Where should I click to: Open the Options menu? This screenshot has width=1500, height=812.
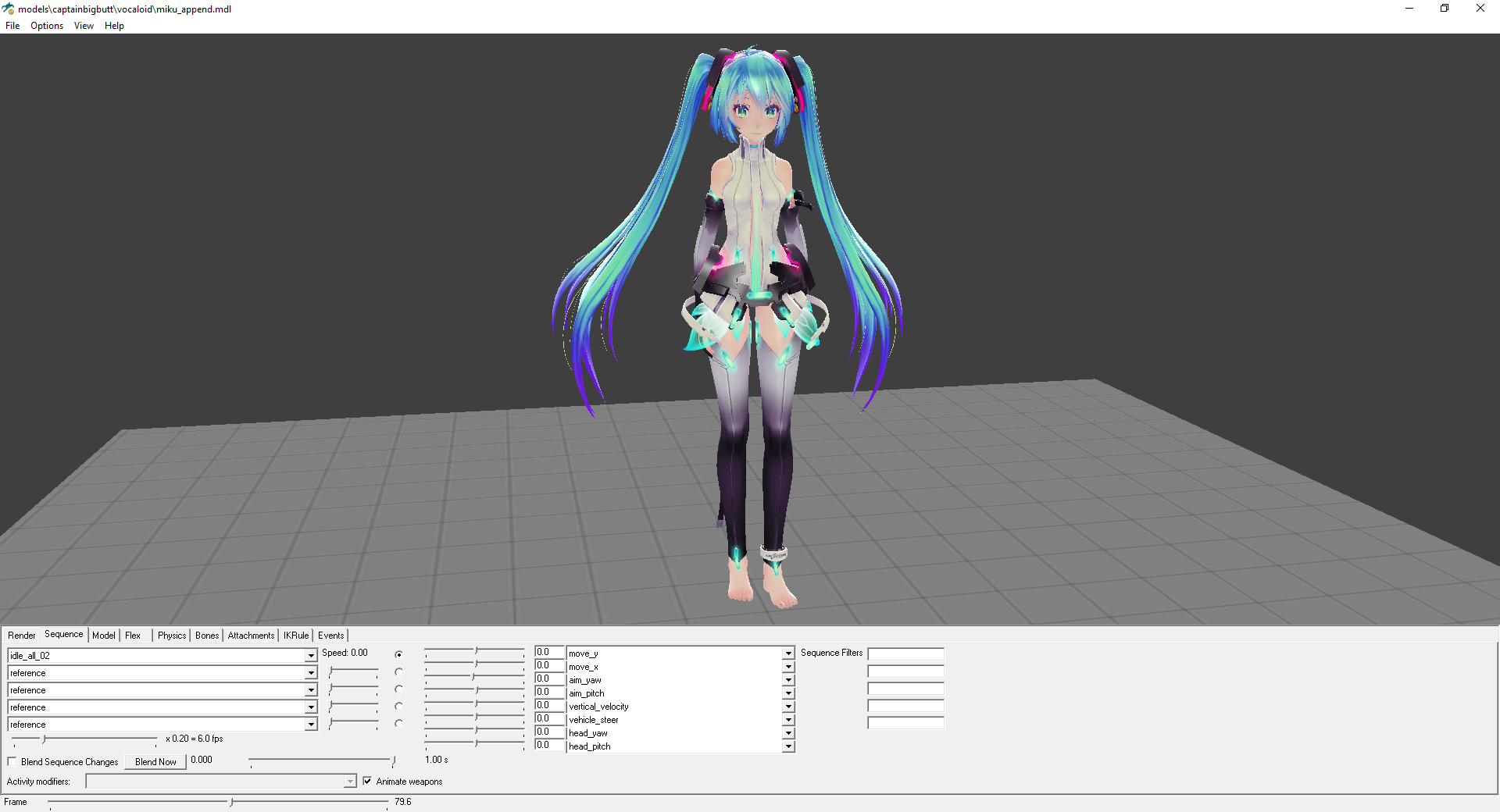point(47,26)
